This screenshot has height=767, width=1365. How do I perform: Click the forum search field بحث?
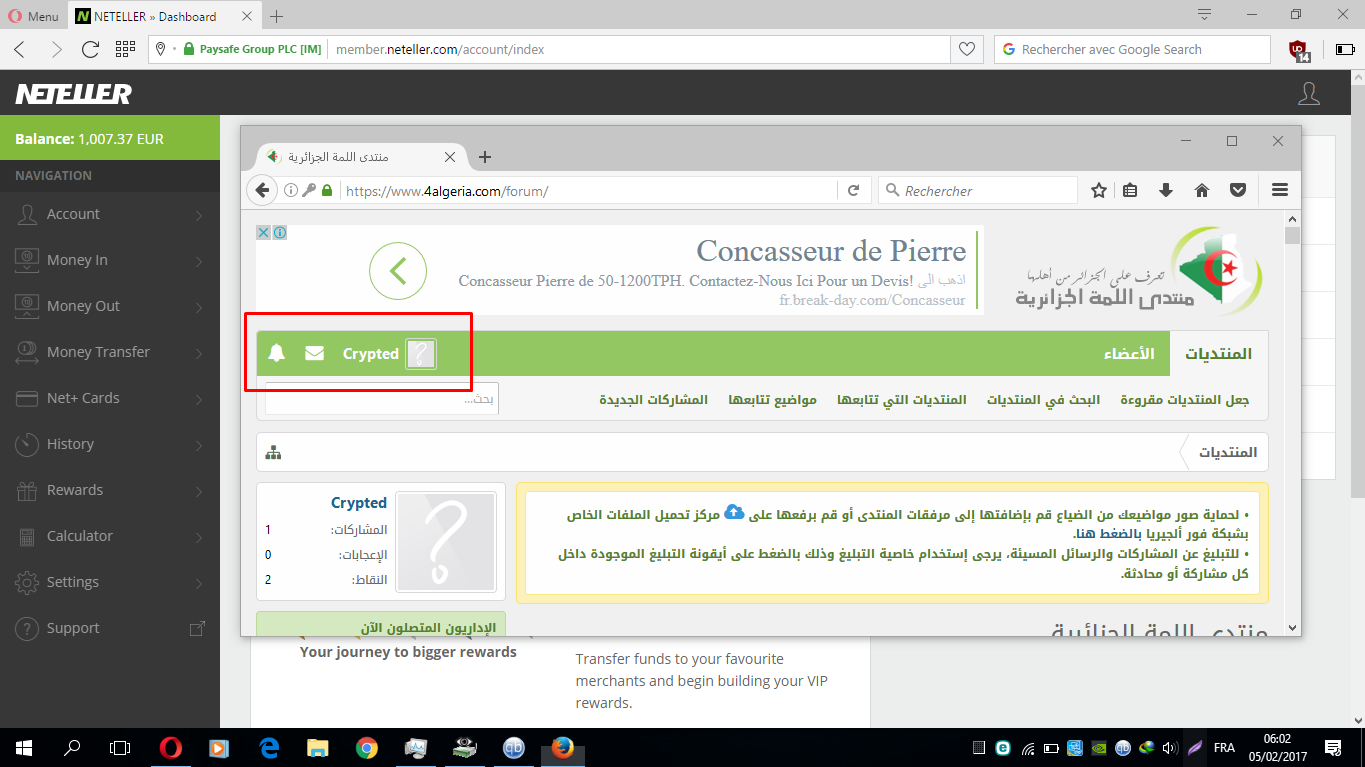tap(382, 399)
